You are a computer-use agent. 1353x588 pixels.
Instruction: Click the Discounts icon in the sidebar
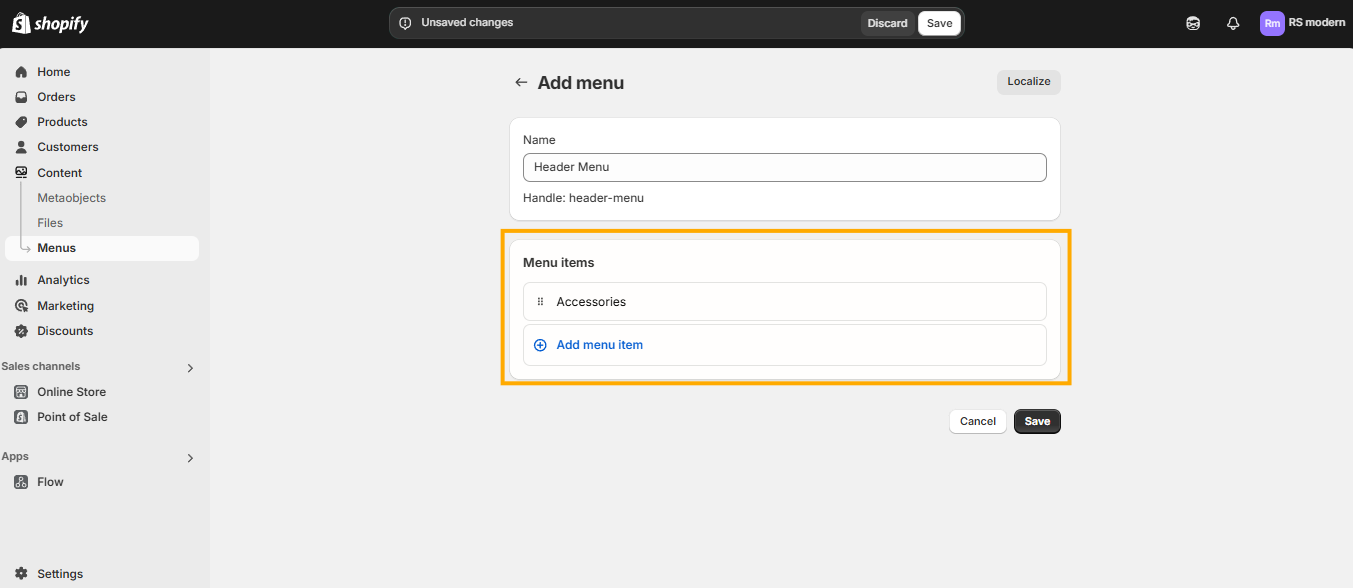click(21, 331)
